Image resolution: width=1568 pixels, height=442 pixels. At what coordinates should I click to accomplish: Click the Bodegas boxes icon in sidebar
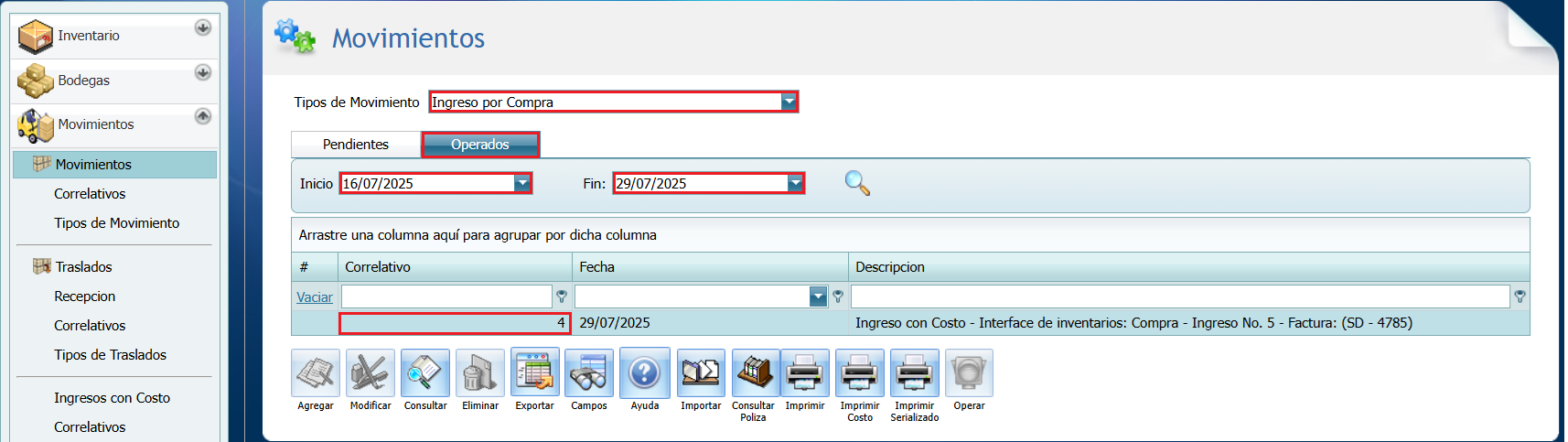coord(36,81)
